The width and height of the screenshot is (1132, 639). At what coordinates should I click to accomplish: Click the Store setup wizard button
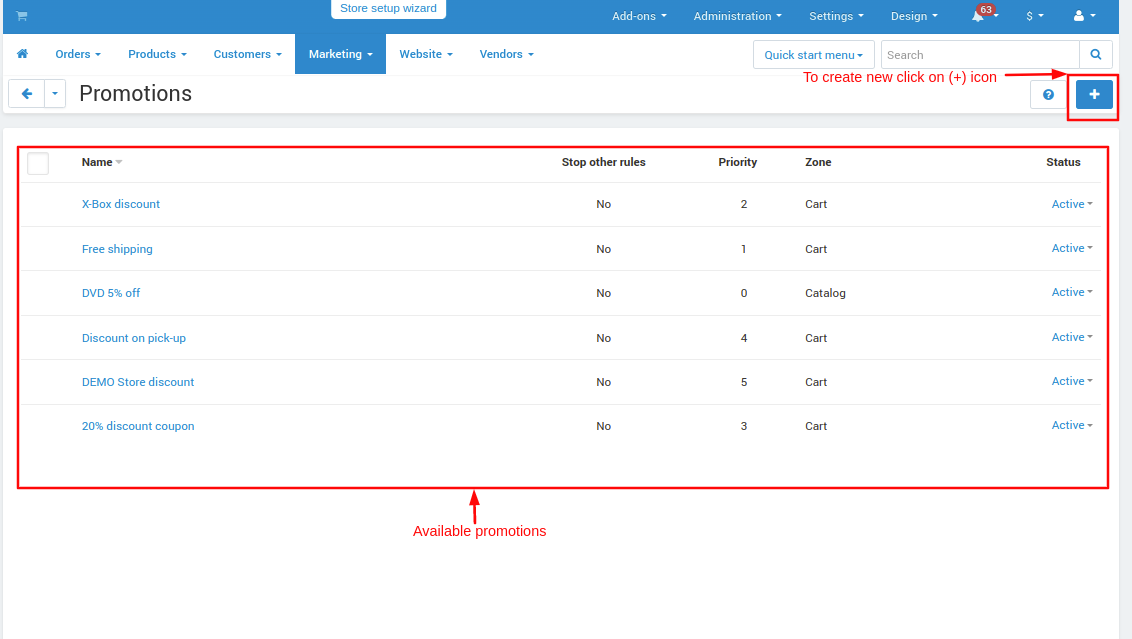tap(388, 8)
